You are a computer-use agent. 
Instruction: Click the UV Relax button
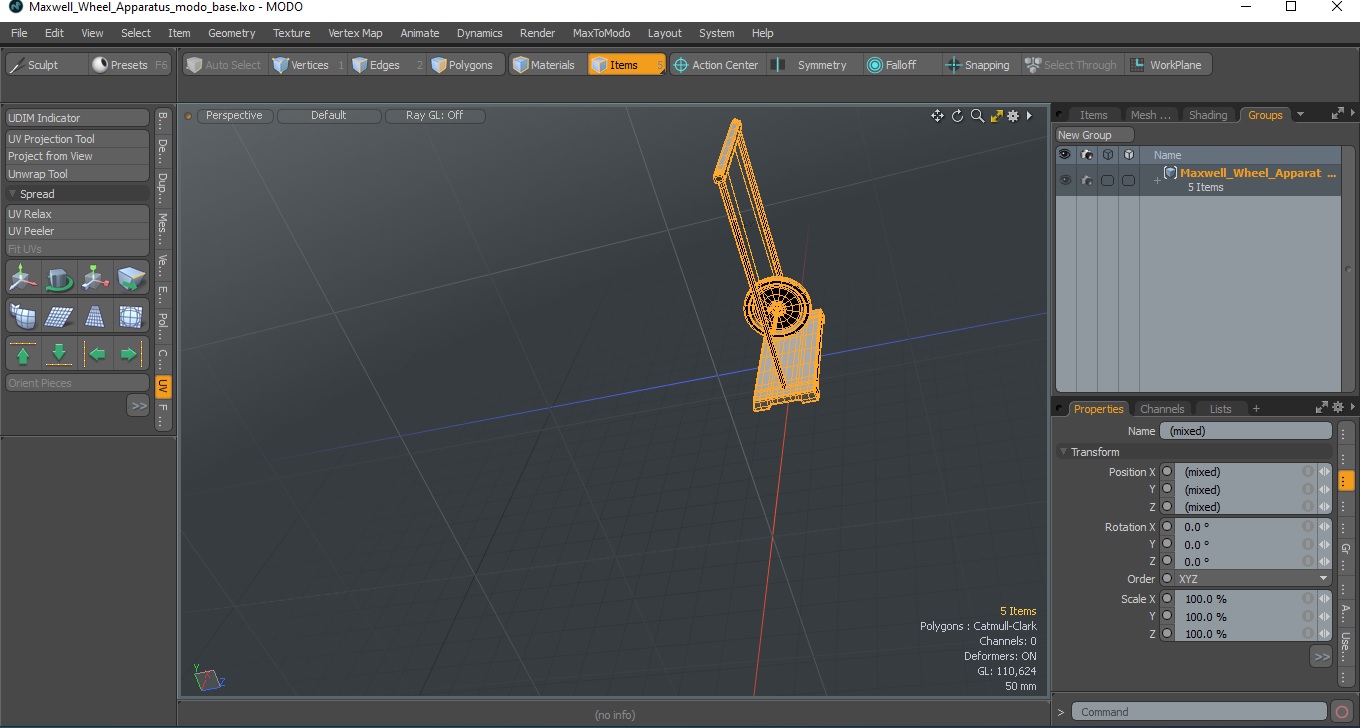[78, 214]
